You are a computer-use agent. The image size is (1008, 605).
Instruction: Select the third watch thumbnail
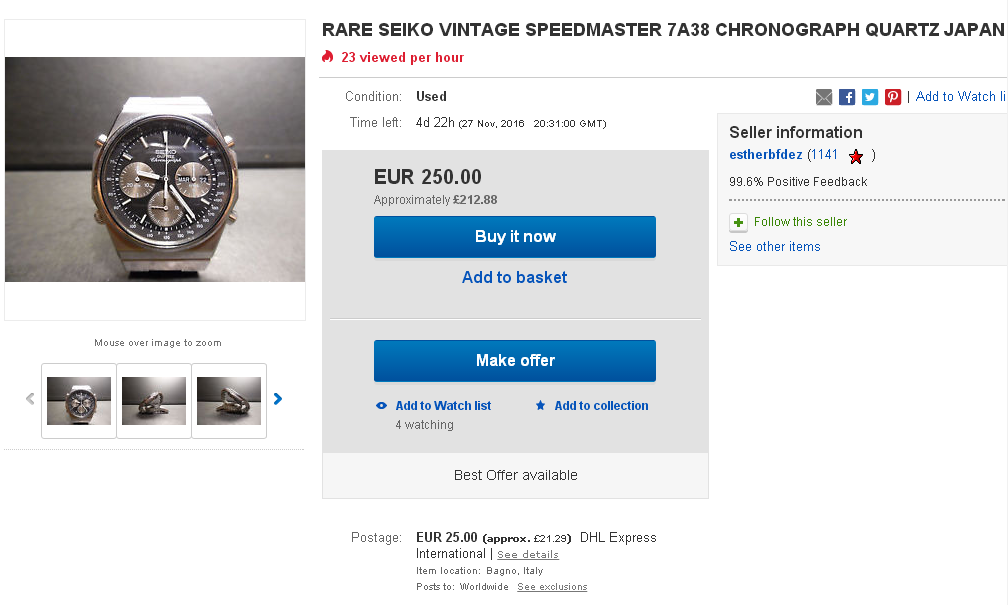(x=229, y=401)
